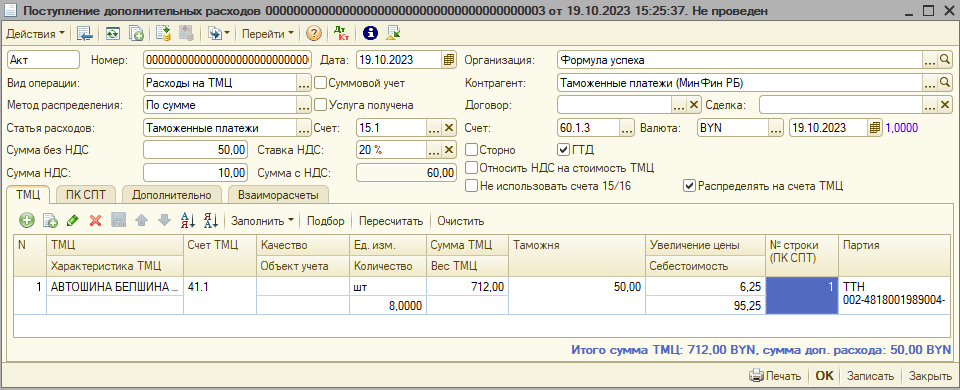Open the Действия dropdown menu
The height and width of the screenshot is (390, 960).
(x=35, y=34)
